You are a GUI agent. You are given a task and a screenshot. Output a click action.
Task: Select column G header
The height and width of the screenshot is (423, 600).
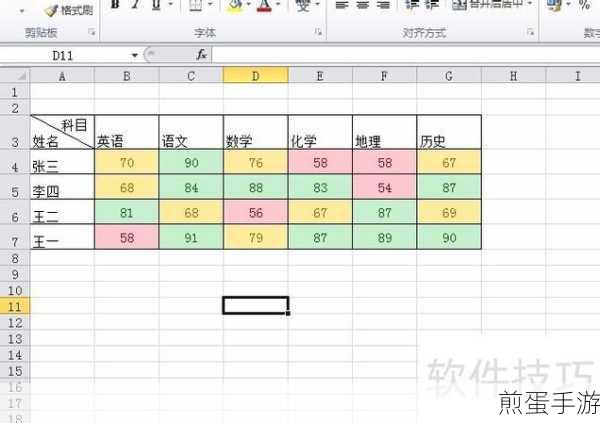point(449,76)
